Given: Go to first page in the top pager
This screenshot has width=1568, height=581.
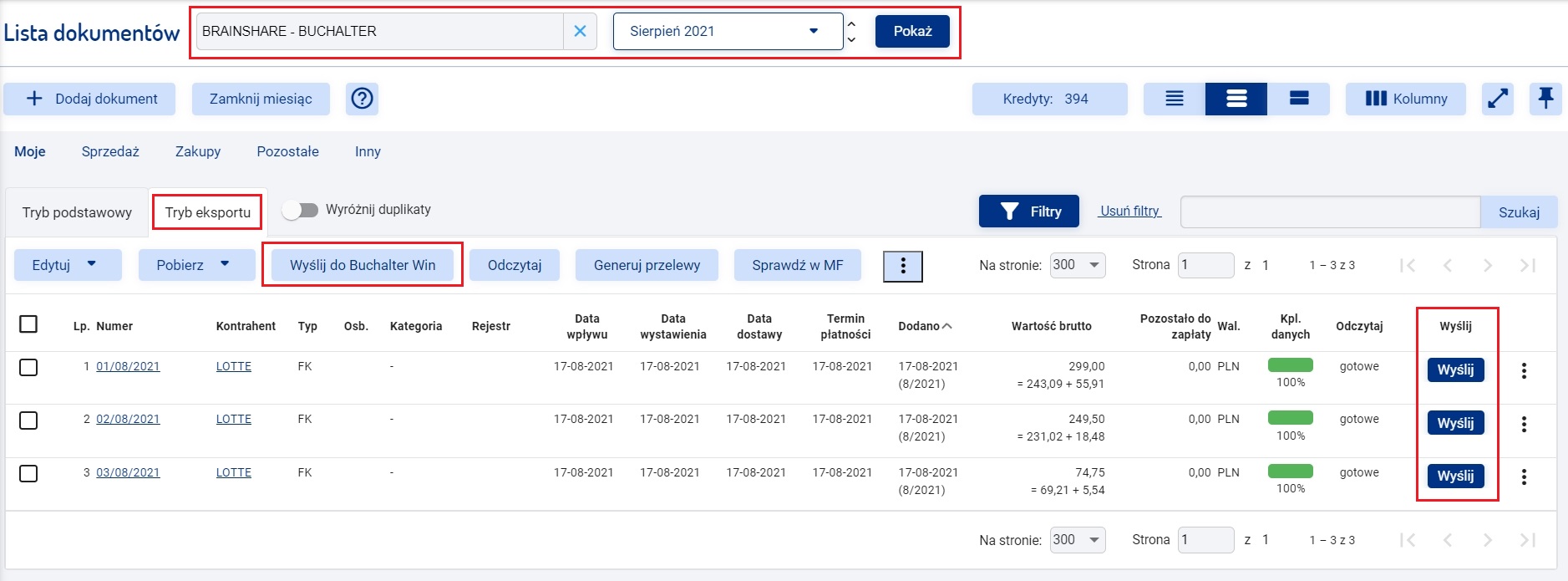Looking at the screenshot, I should click(1408, 265).
